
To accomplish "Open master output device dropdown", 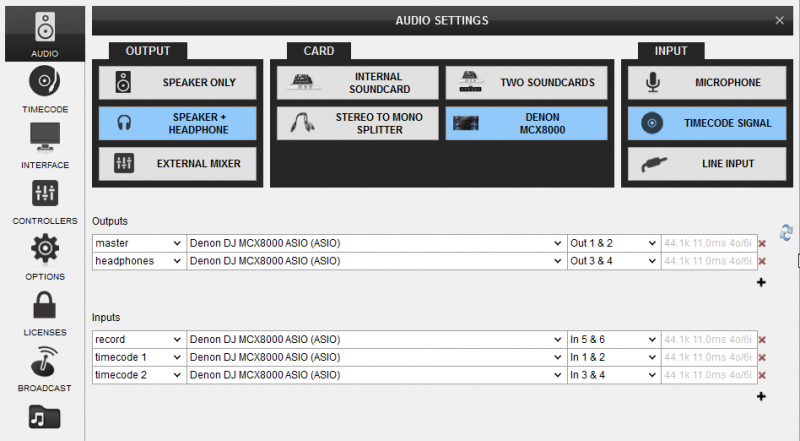I will (377, 243).
